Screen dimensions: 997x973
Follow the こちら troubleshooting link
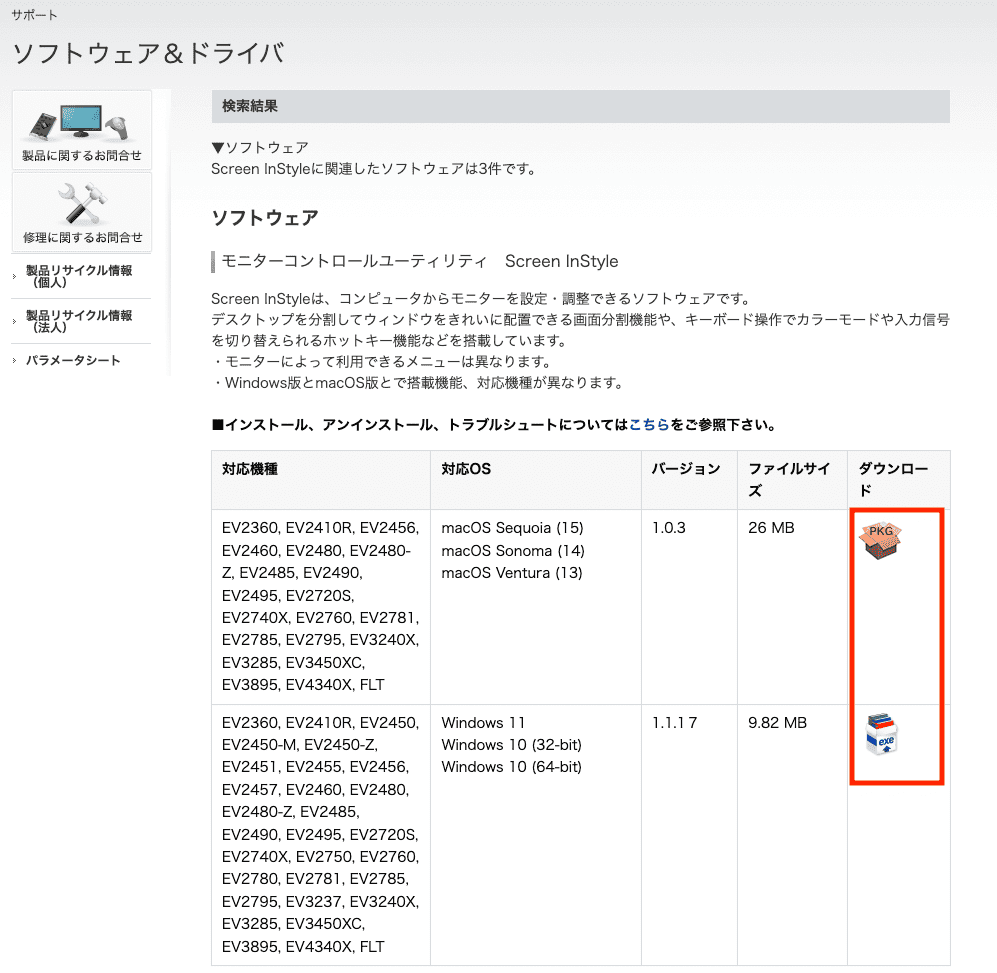click(649, 425)
